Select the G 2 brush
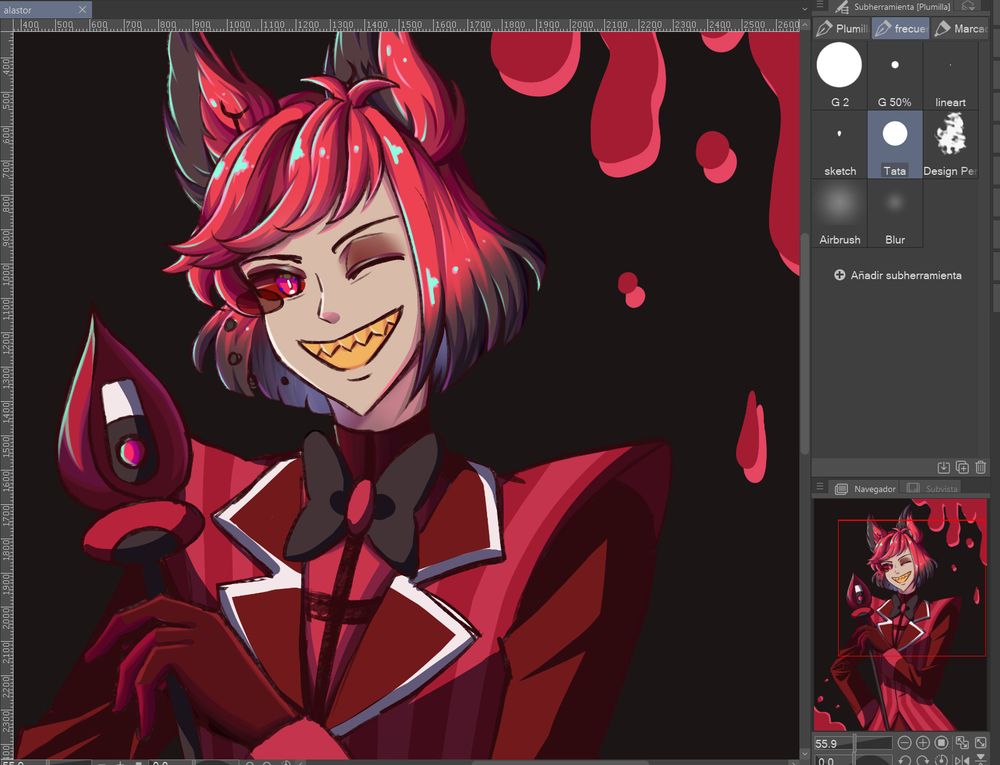 coord(839,76)
